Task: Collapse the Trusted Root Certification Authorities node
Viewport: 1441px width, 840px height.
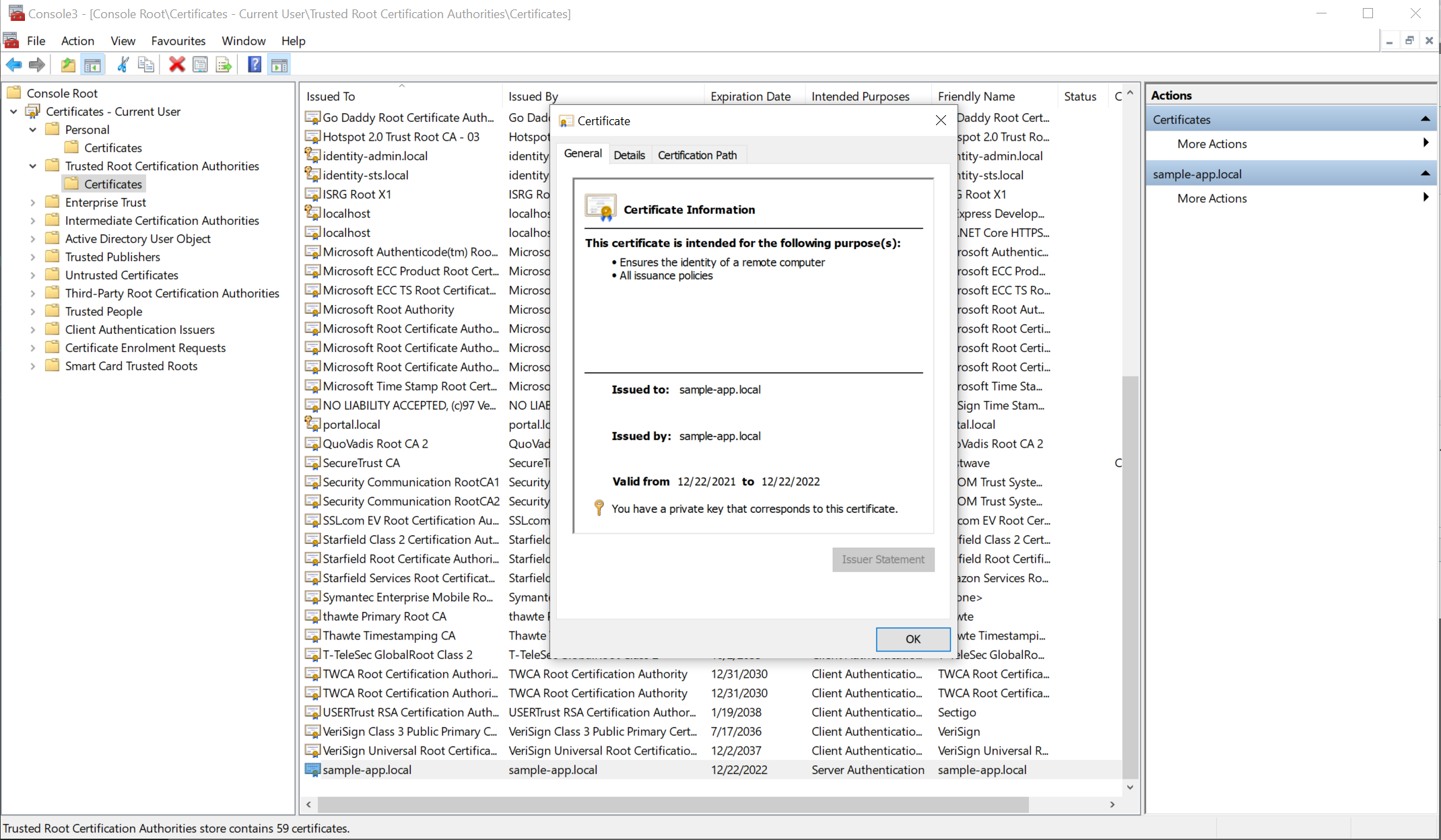Action: pyautogui.click(x=33, y=166)
